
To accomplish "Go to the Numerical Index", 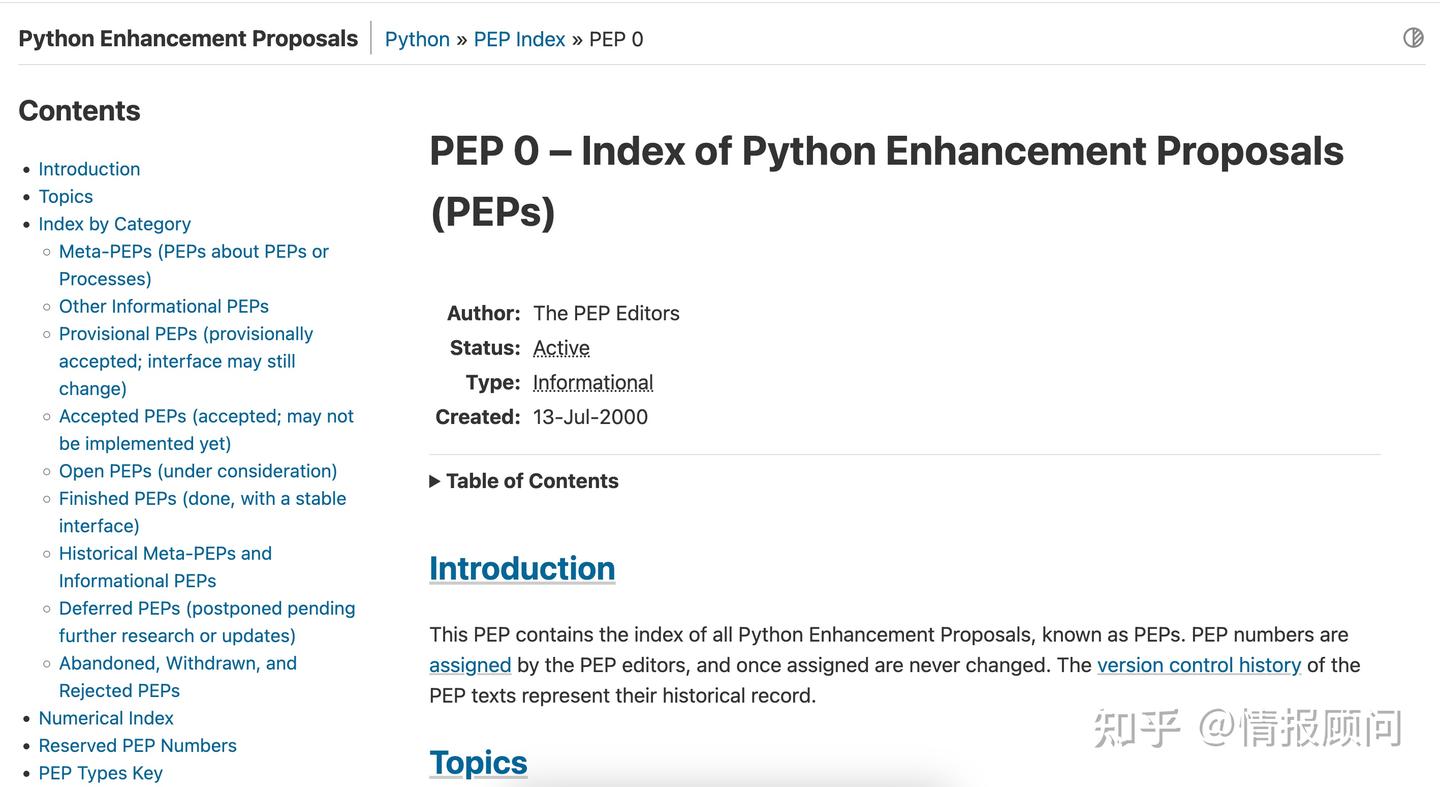I will coord(106,718).
